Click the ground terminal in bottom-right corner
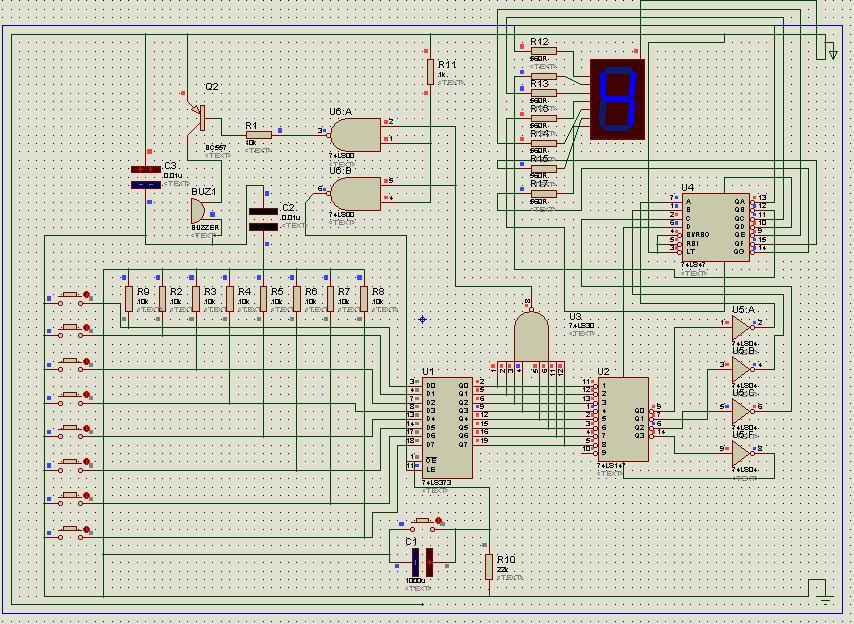Image resolution: width=854 pixels, height=624 pixels. click(x=826, y=601)
